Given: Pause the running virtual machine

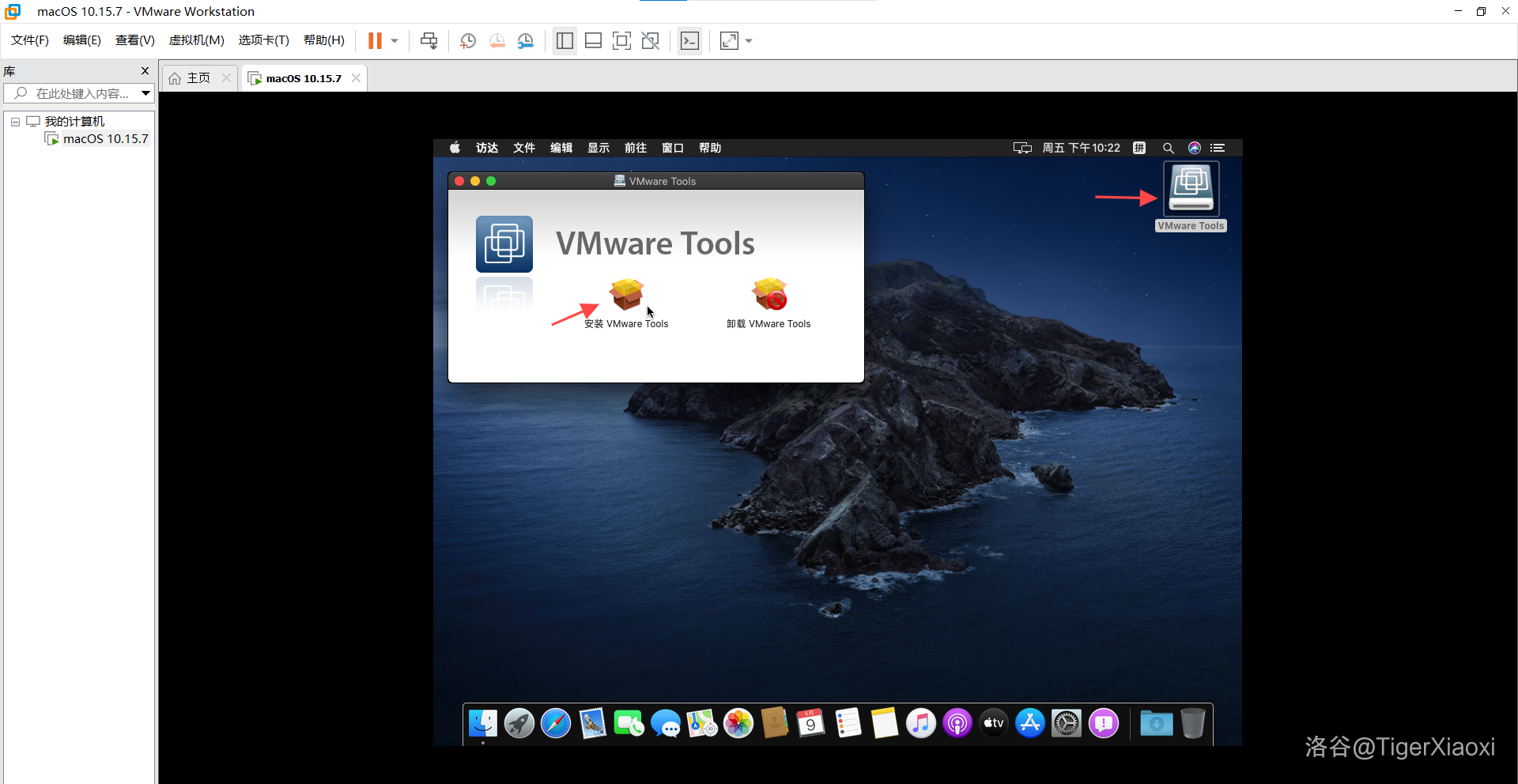Looking at the screenshot, I should 375,41.
